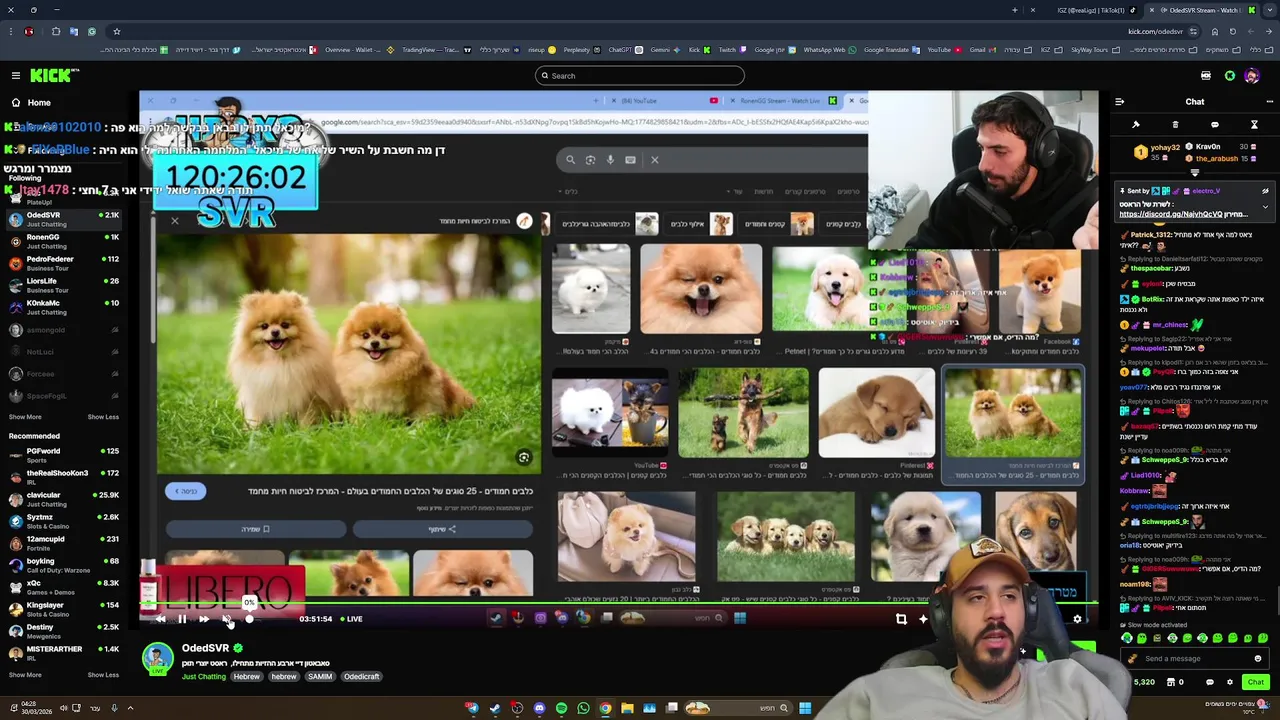Open the user profile avatar in header
Image resolution: width=1280 pixels, height=720 pixels.
(x=1252, y=76)
